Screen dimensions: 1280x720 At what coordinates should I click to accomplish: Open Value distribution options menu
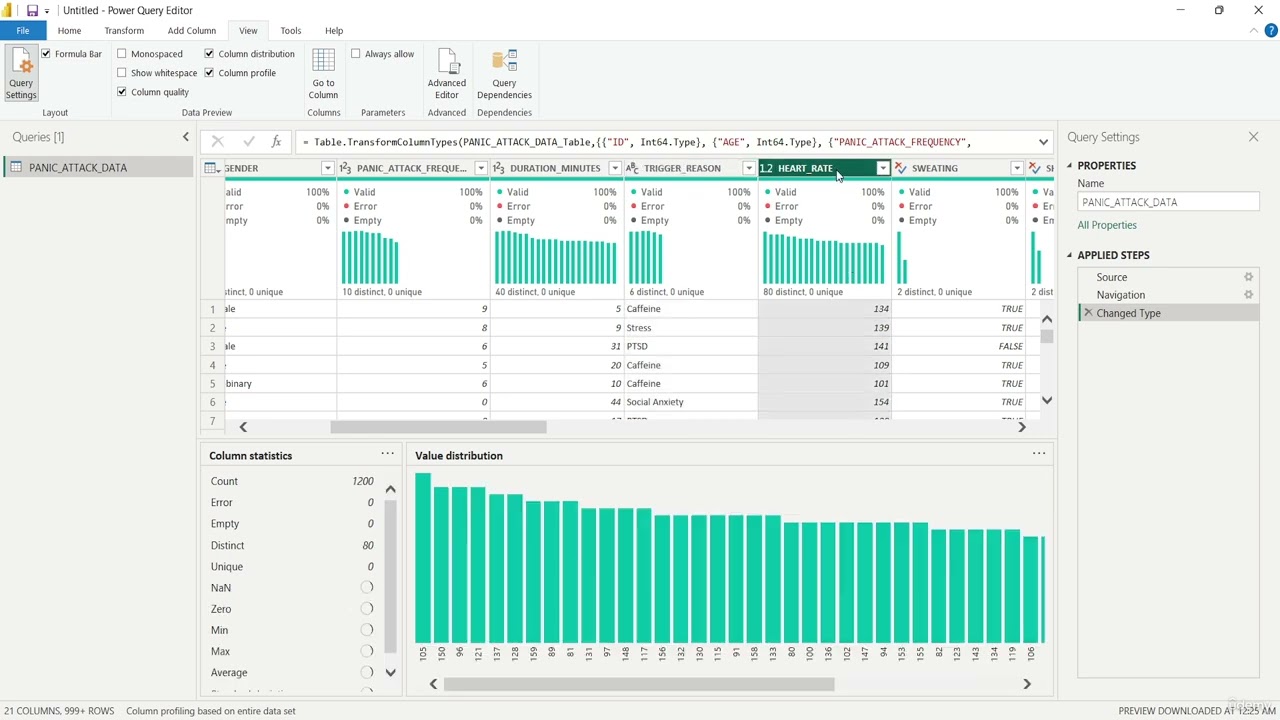1039,454
